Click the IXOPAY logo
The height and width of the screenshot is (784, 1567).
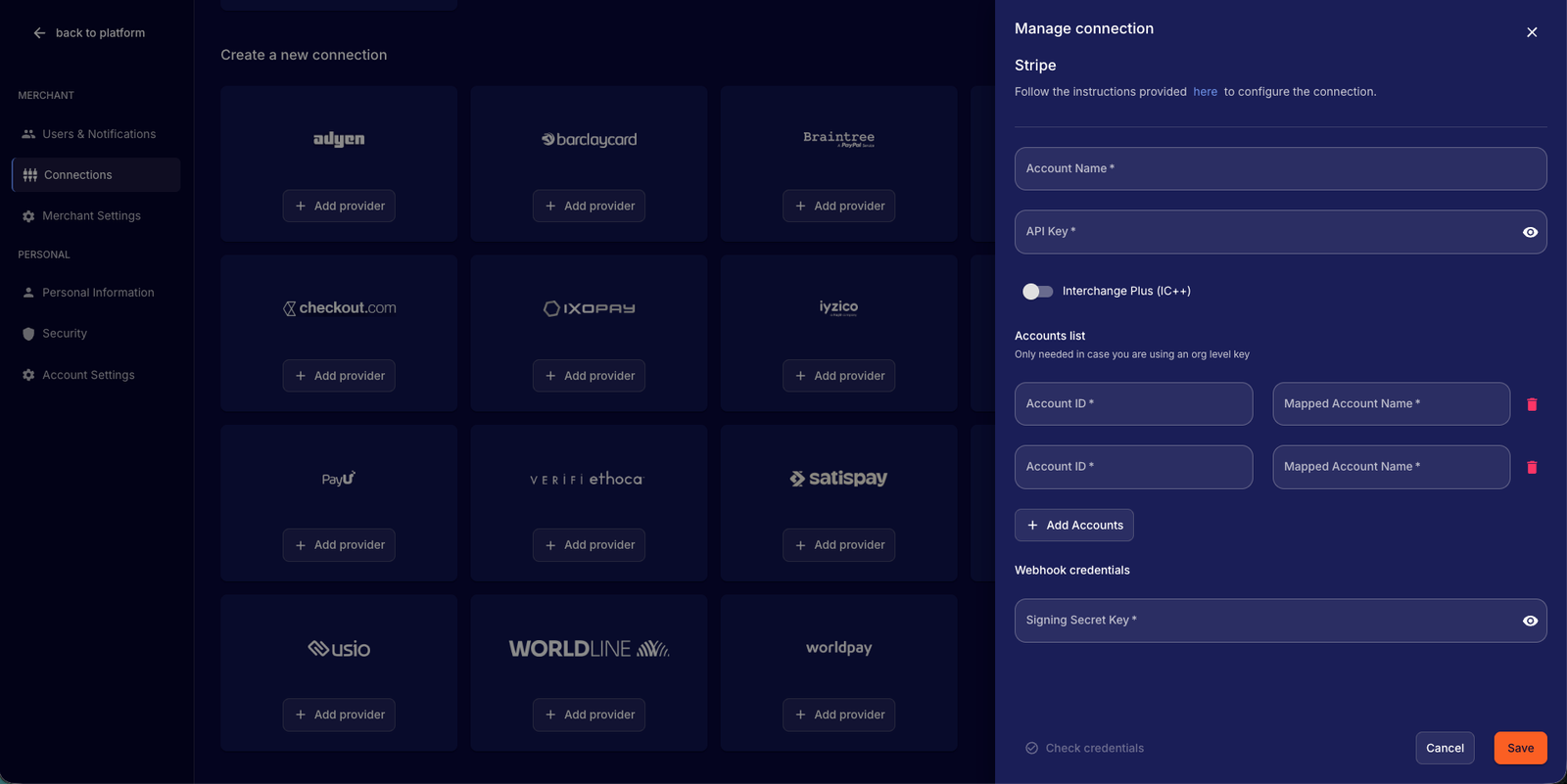pos(590,308)
